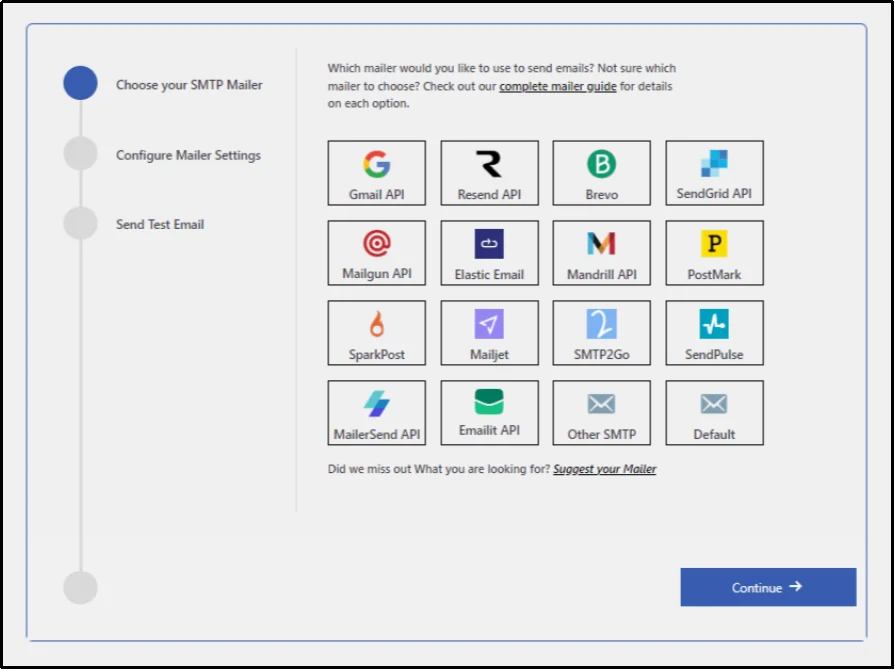Open the complete mailer guide link
This screenshot has height=670, width=895.
click(557, 85)
